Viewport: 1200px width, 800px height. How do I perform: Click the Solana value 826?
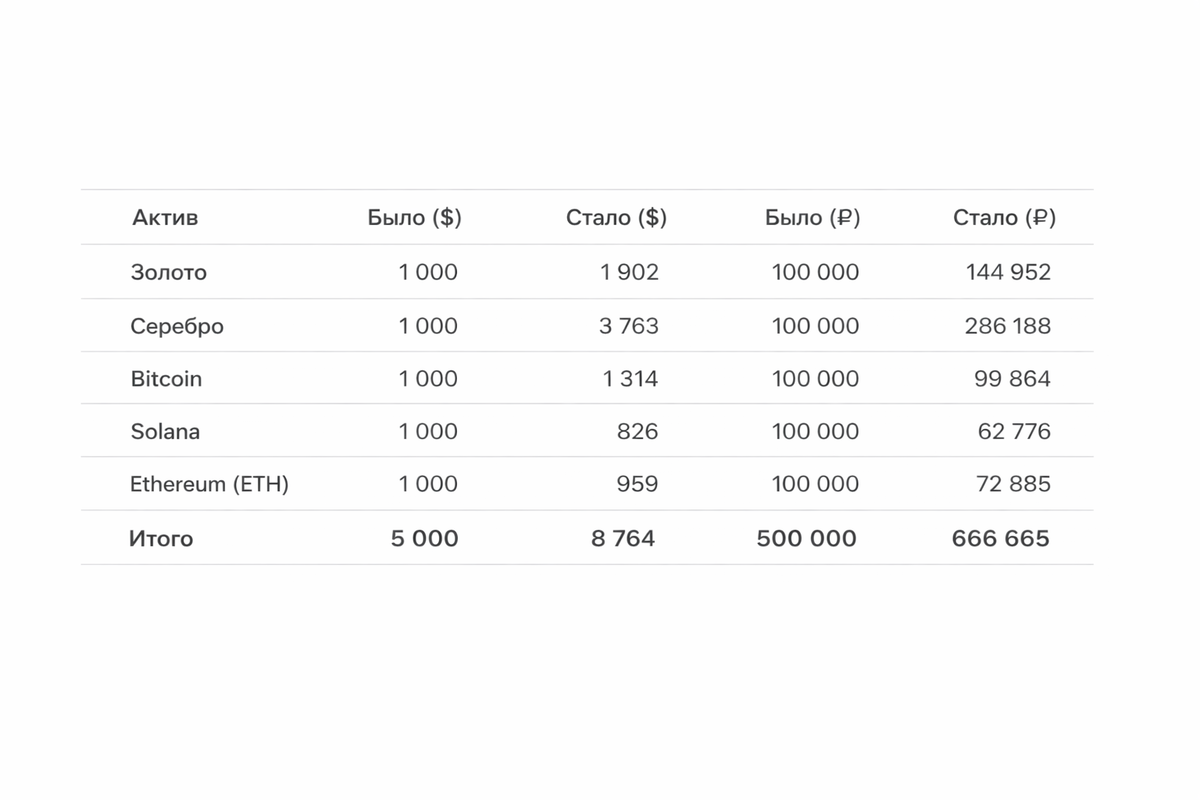[638, 432]
